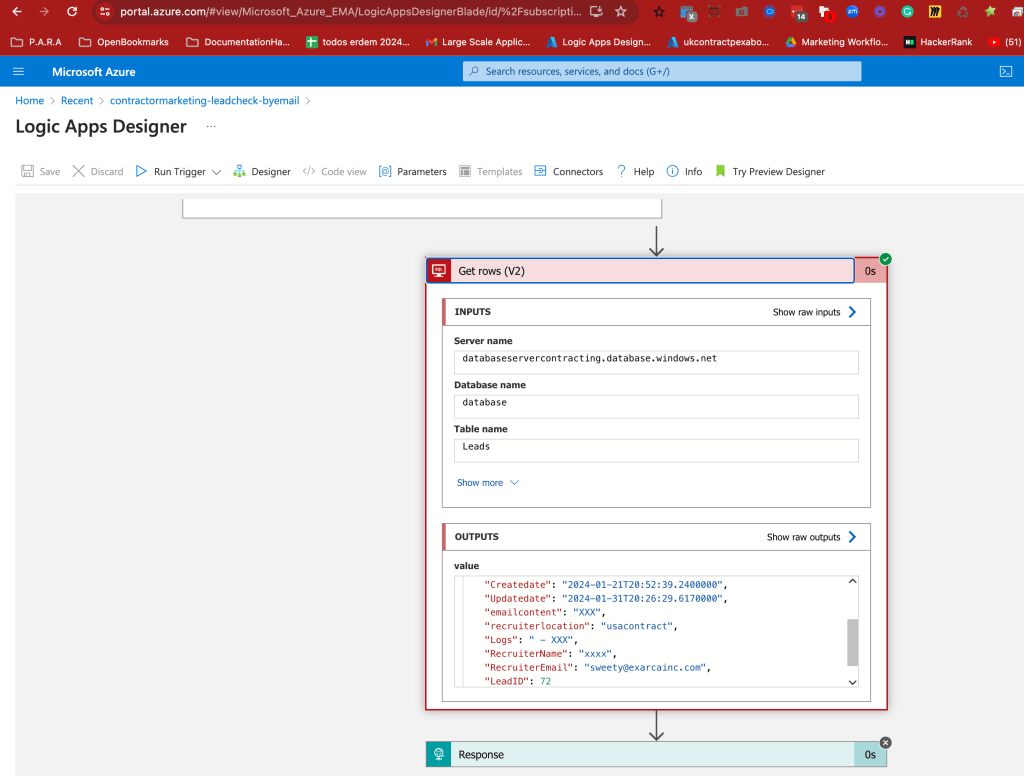The image size is (1024, 781).
Task: Open the Marketing Workflo... bookmark
Action: pyautogui.click(x=837, y=42)
